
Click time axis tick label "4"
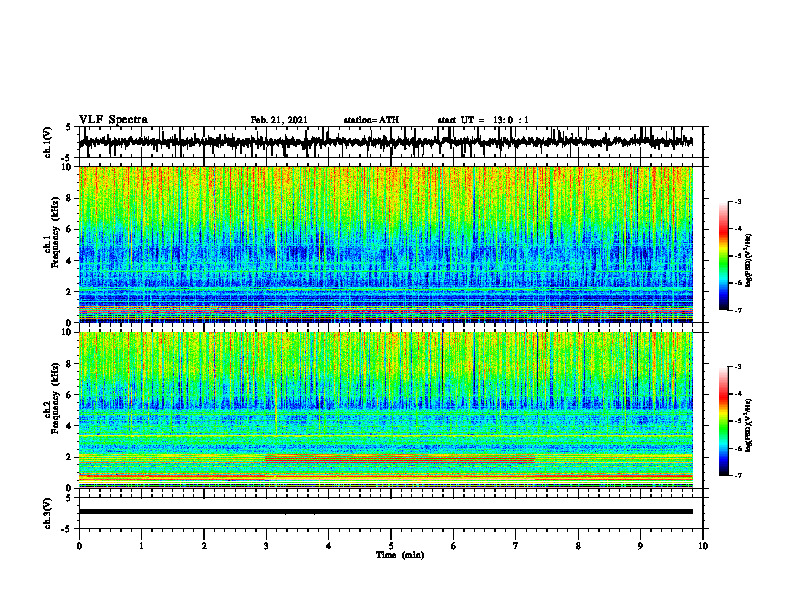329,546
